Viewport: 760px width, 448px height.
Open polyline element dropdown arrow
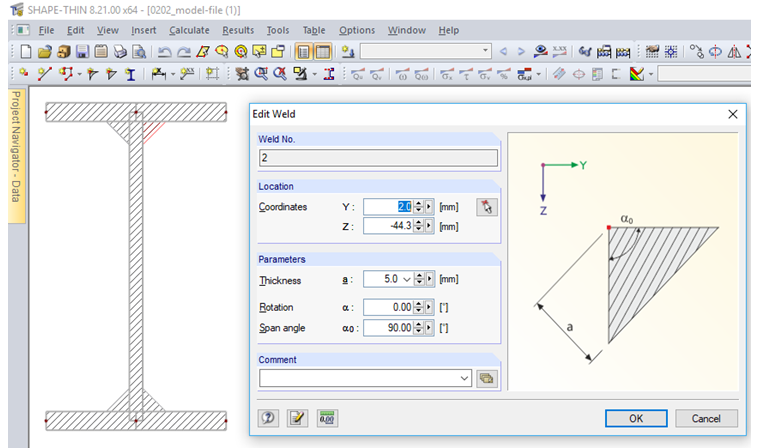[x=79, y=75]
